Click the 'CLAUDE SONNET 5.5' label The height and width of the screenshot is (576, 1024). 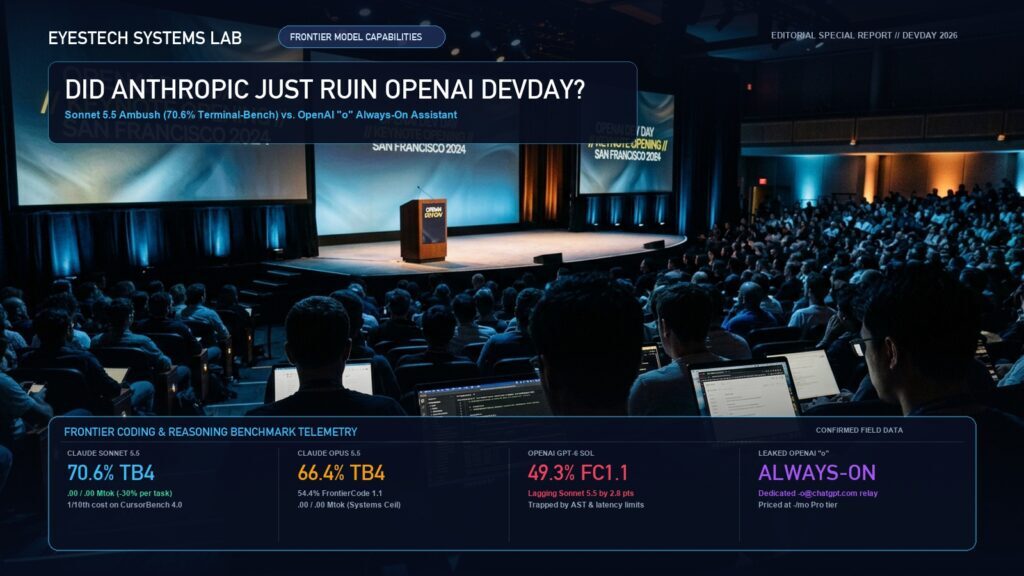(x=103, y=453)
